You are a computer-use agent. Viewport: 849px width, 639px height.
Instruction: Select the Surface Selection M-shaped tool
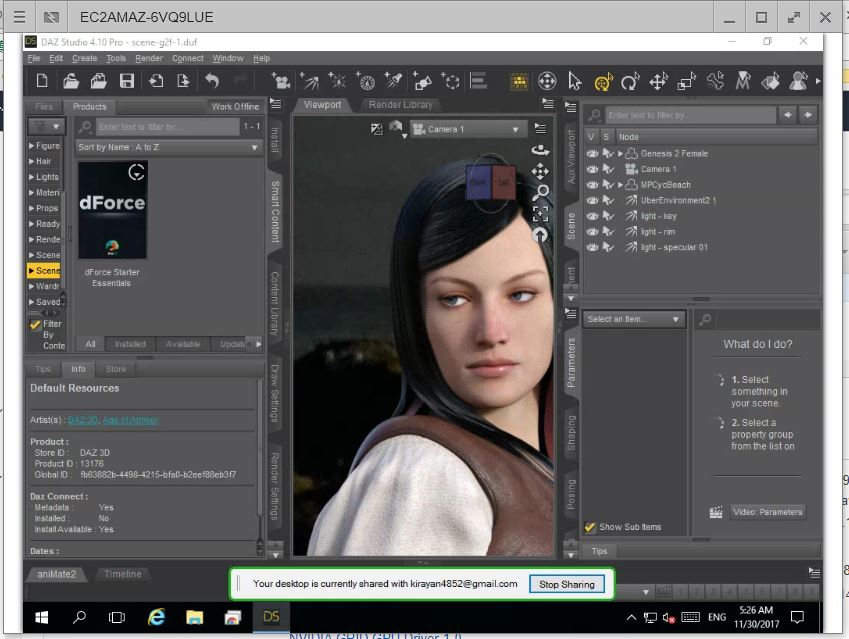point(743,81)
